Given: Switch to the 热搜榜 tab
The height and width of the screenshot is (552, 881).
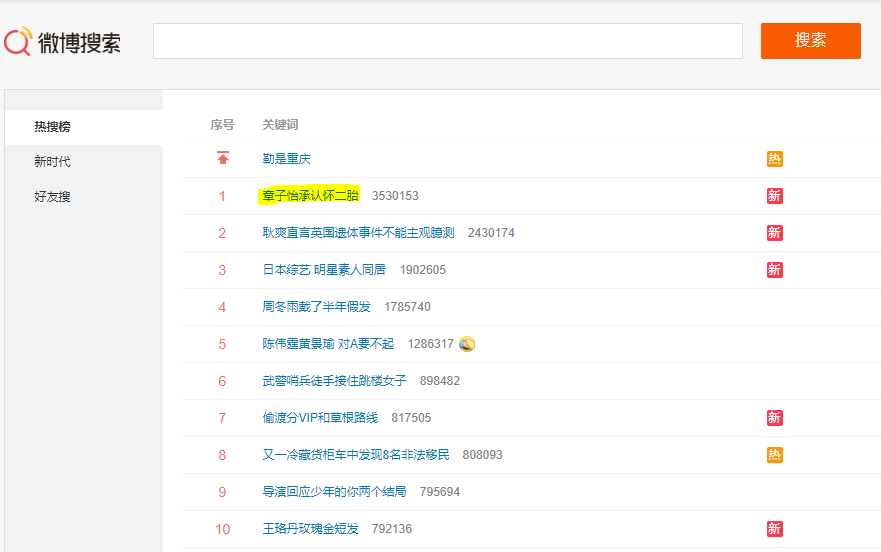Looking at the screenshot, I should click(52, 127).
